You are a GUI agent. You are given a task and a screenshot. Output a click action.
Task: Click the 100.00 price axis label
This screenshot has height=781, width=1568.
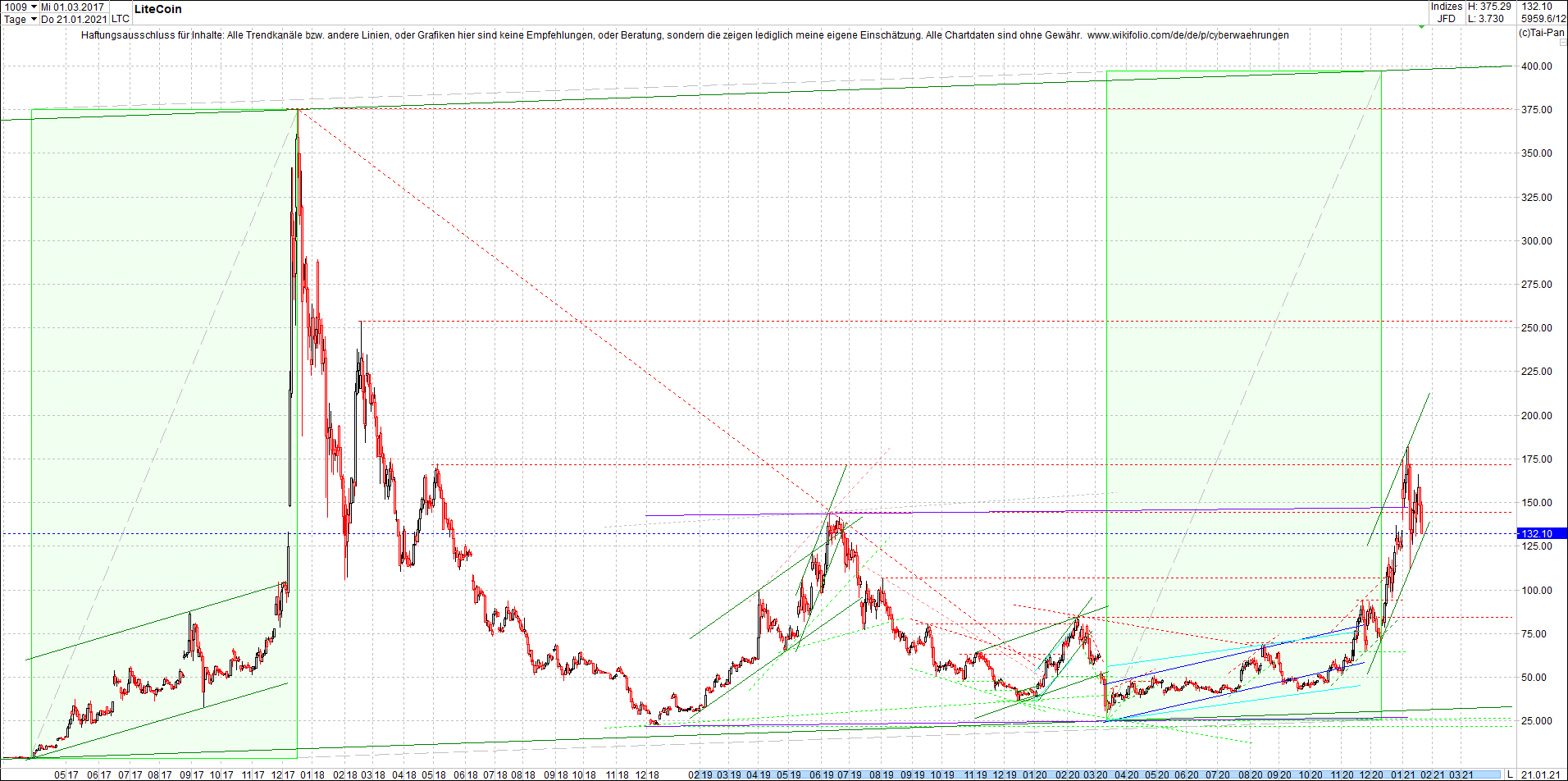click(1537, 591)
